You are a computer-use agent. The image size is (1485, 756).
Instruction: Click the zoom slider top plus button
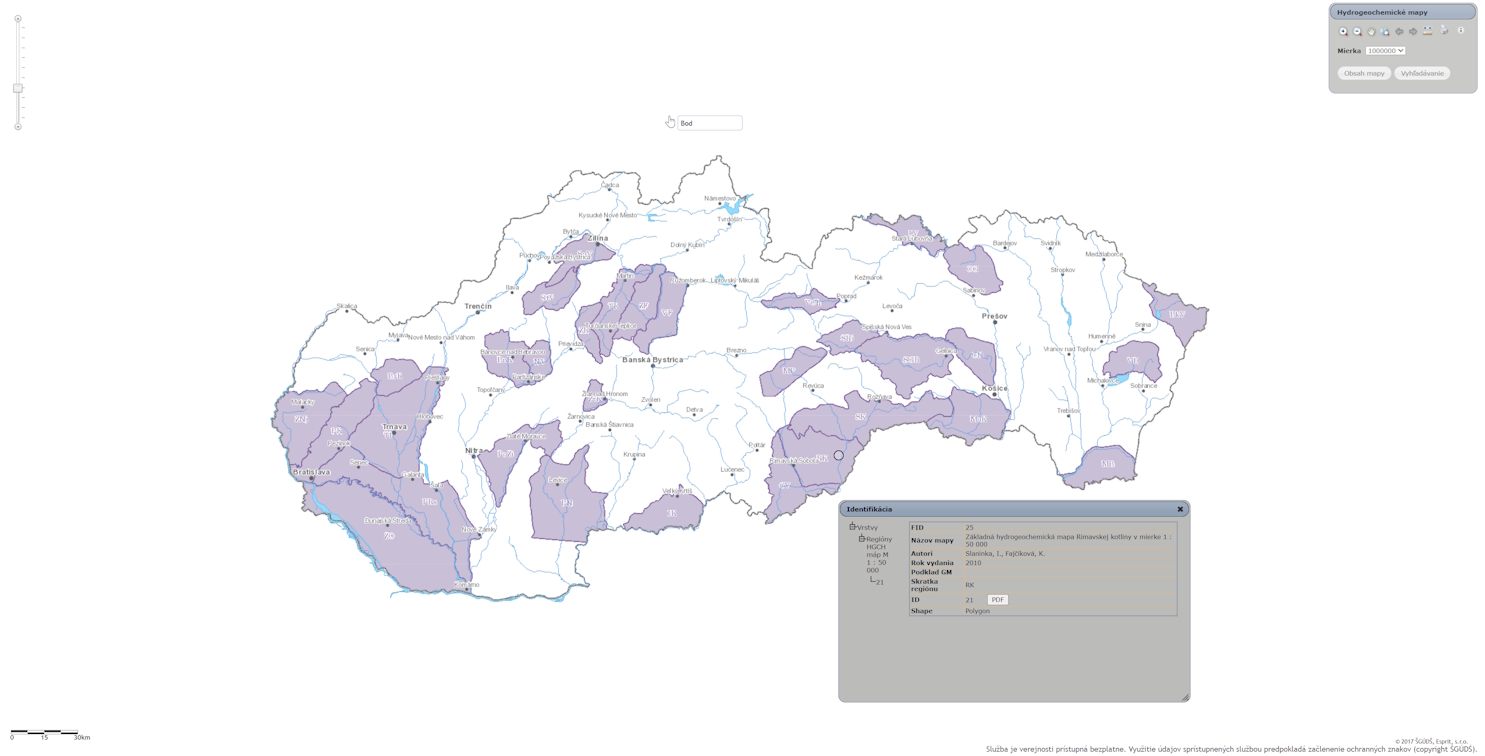[x=18, y=19]
